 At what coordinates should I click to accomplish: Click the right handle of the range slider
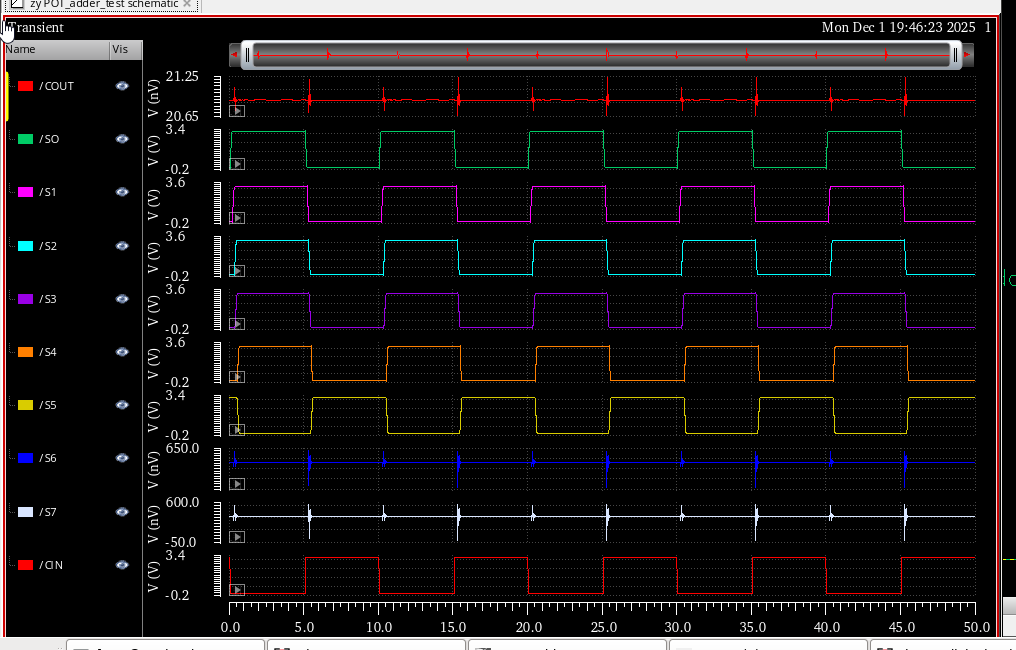955,55
